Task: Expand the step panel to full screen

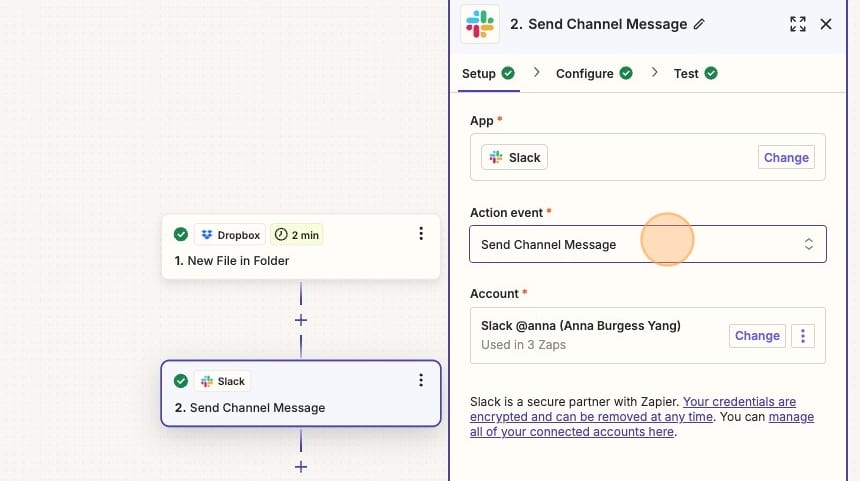Action: [x=798, y=24]
